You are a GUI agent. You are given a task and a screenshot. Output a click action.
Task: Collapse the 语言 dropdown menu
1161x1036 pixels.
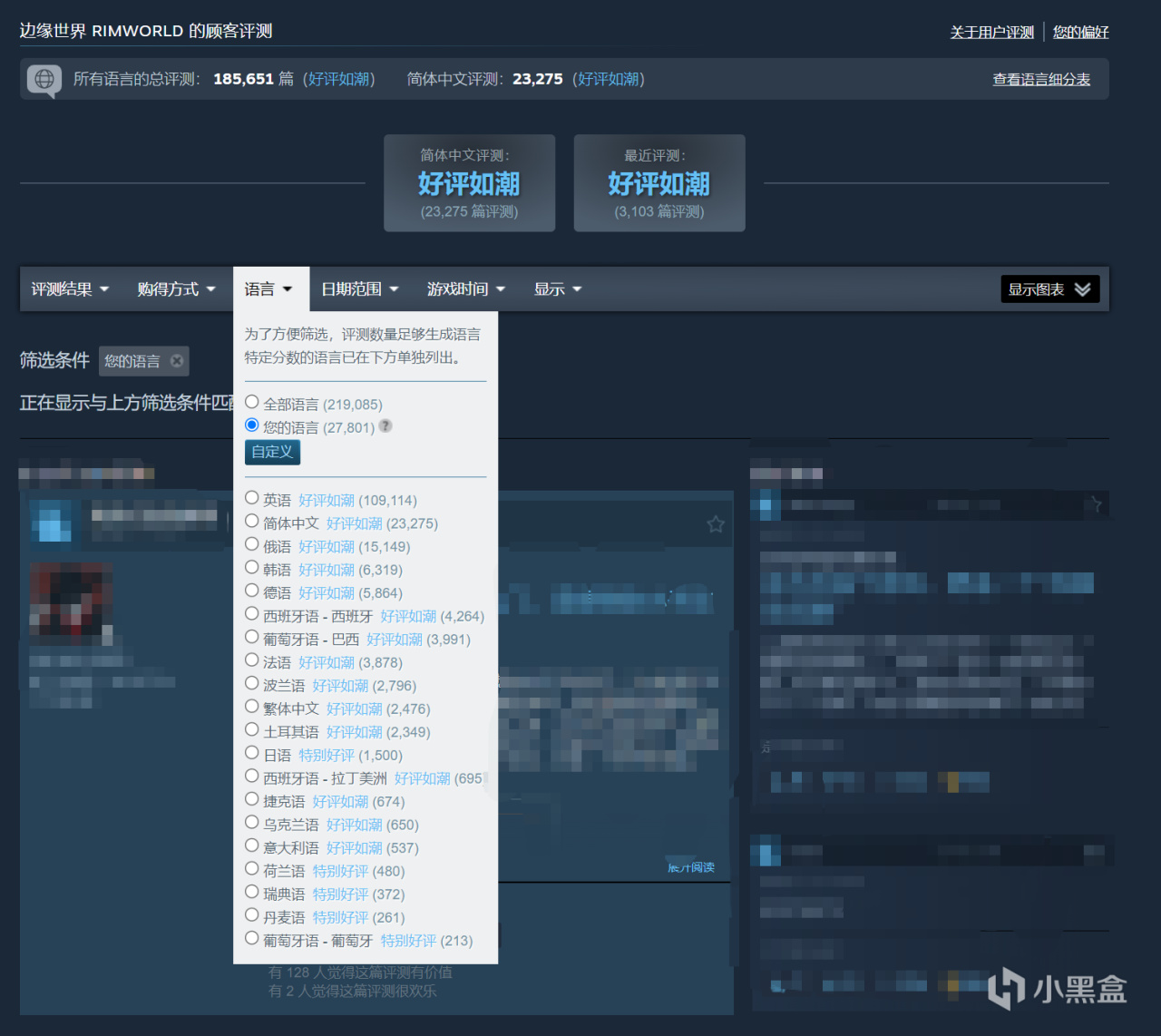click(x=271, y=289)
